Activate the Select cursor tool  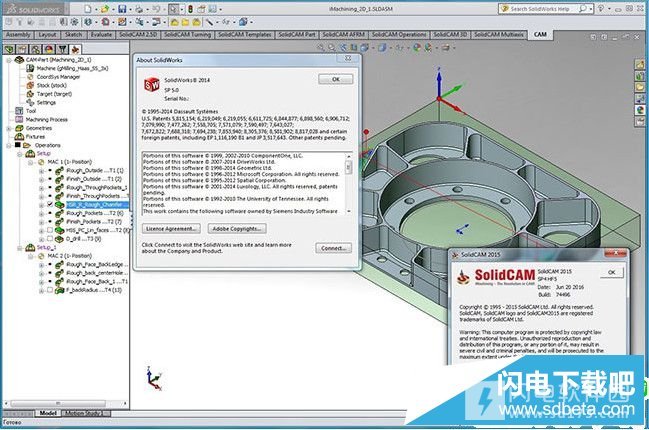(x=173, y=8)
